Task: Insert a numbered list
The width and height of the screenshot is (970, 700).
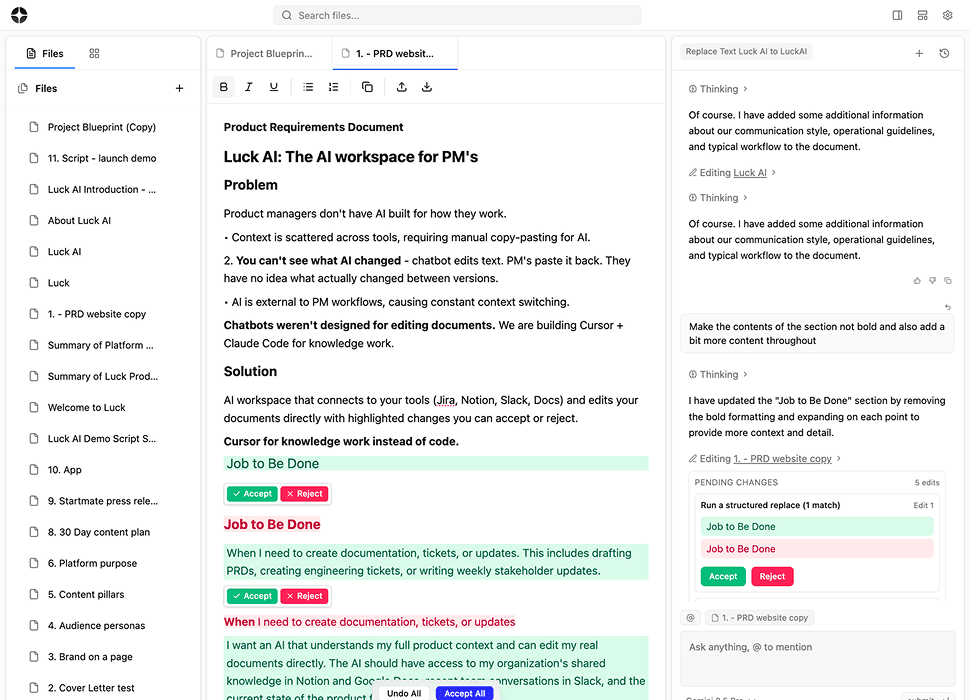Action: point(334,87)
